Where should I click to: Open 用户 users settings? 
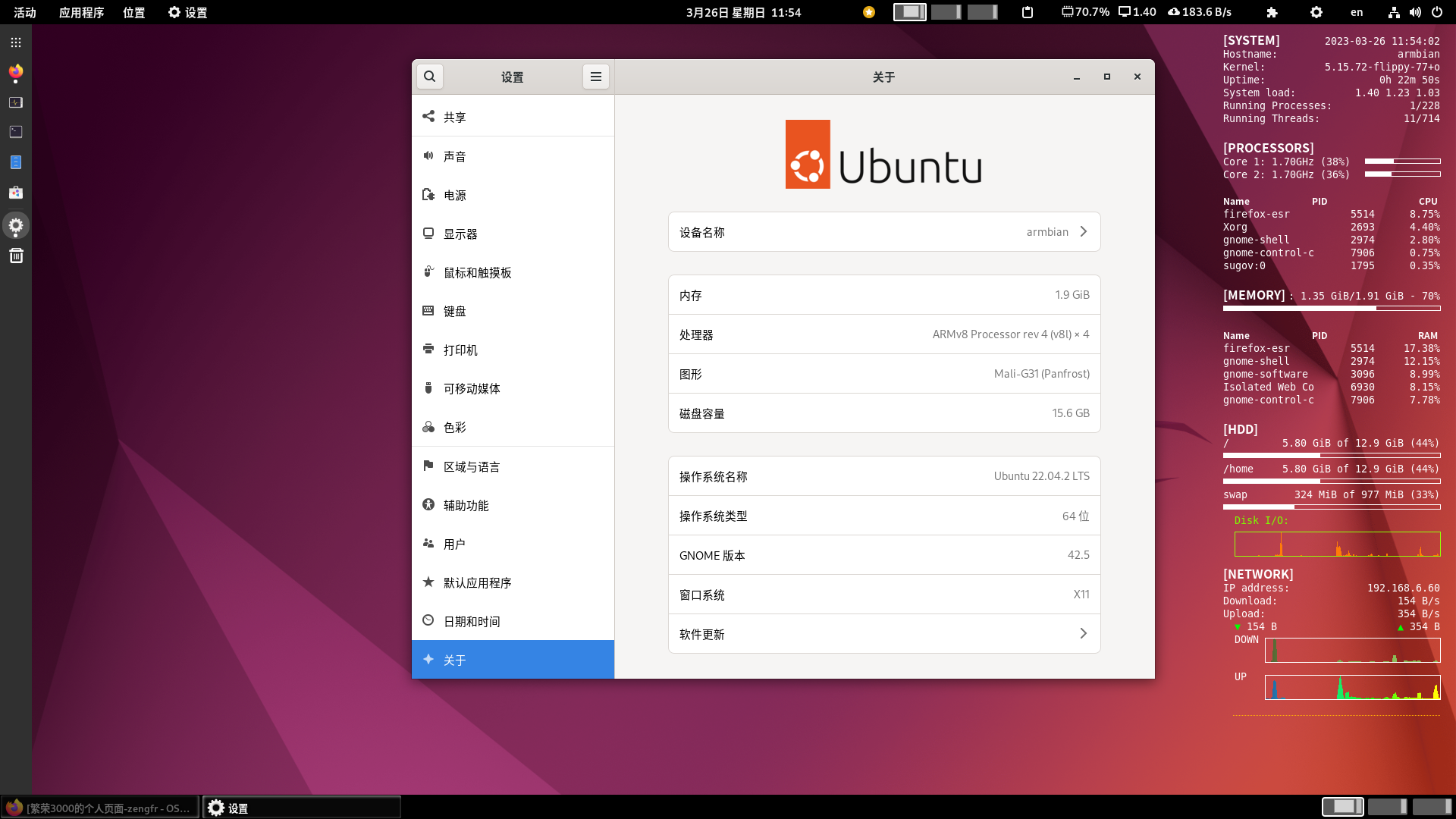513,544
